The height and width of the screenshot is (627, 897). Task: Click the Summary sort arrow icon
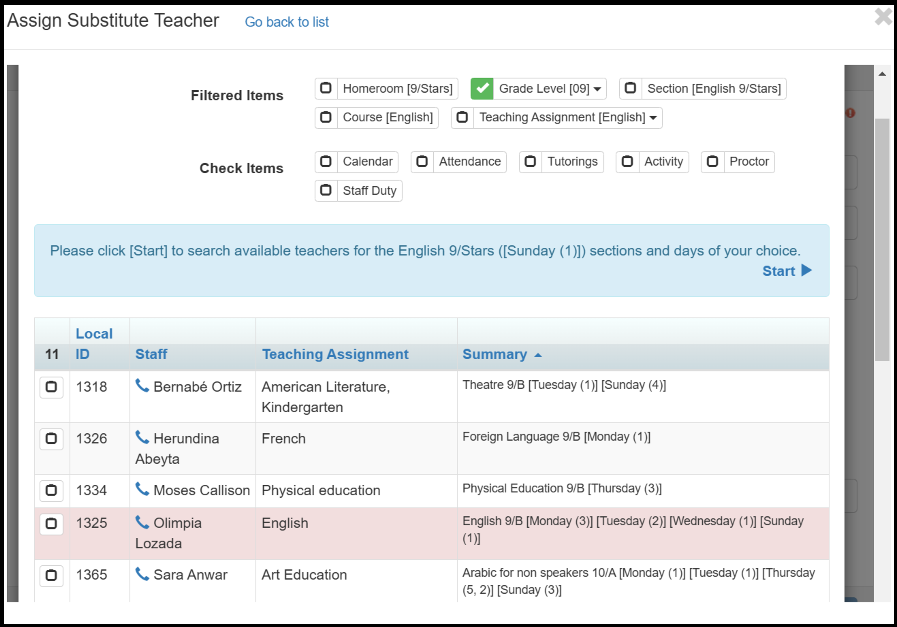click(x=538, y=355)
